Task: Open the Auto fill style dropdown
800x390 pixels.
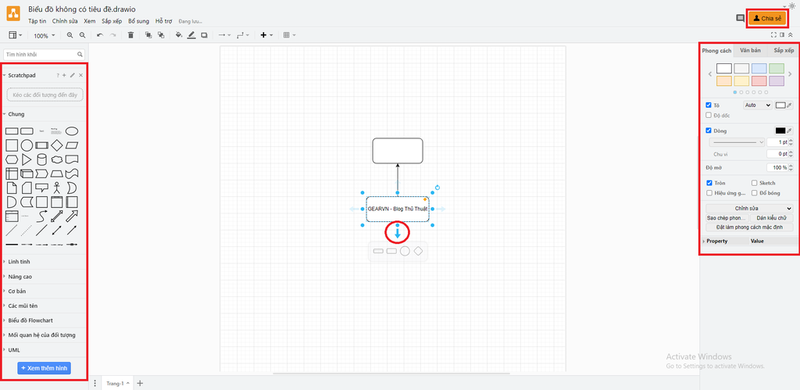Action: coord(757,105)
